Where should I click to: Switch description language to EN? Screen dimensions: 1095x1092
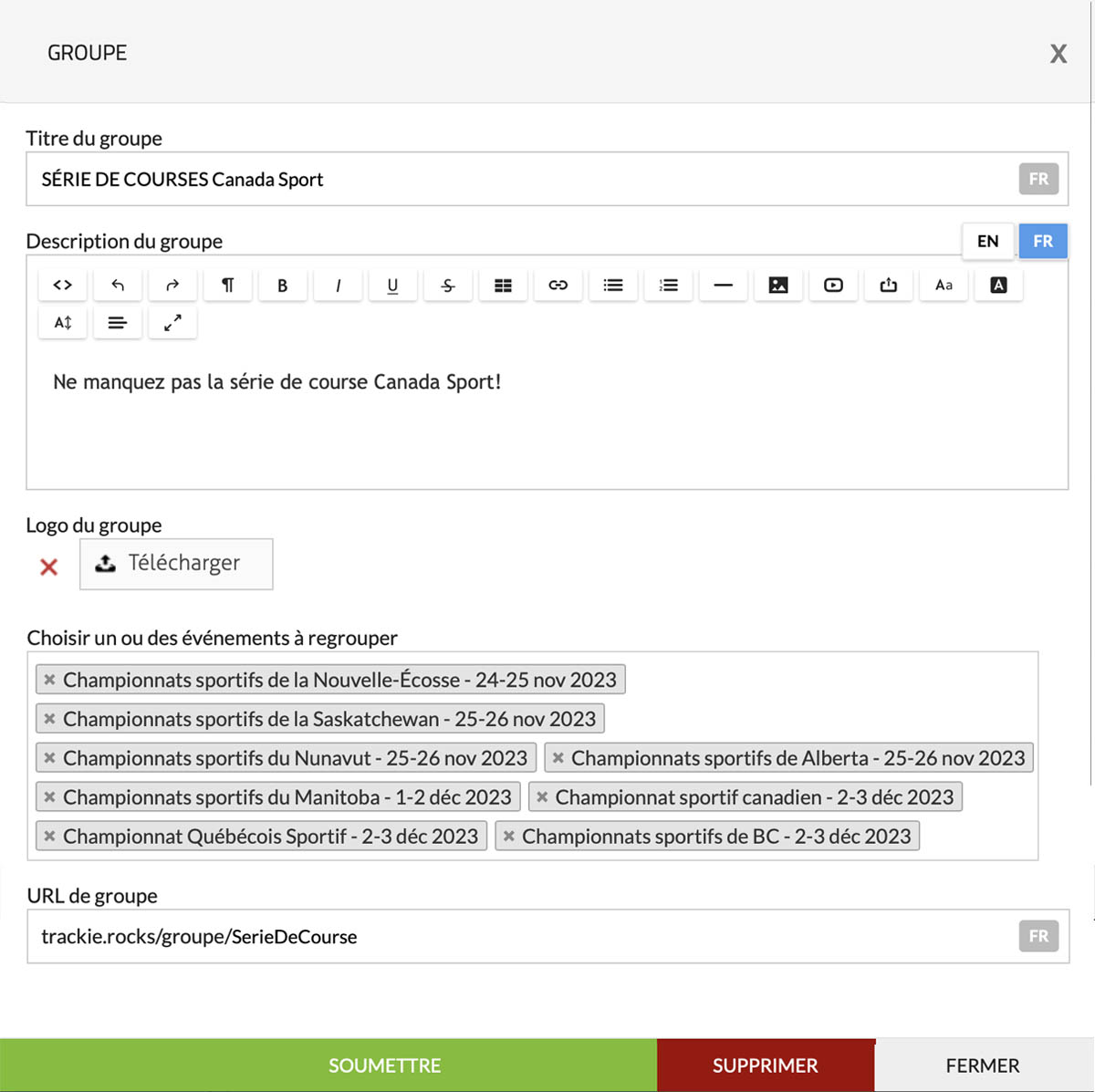point(987,242)
